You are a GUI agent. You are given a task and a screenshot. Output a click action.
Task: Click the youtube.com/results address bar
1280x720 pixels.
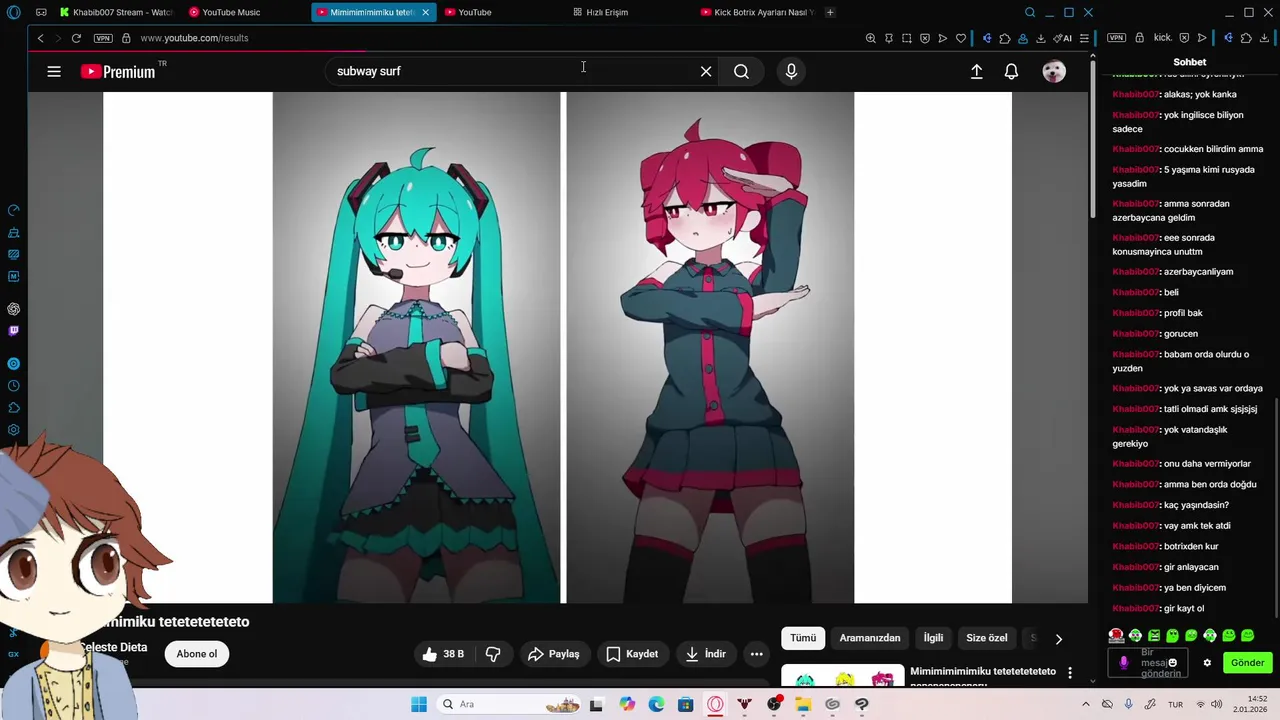click(x=194, y=38)
